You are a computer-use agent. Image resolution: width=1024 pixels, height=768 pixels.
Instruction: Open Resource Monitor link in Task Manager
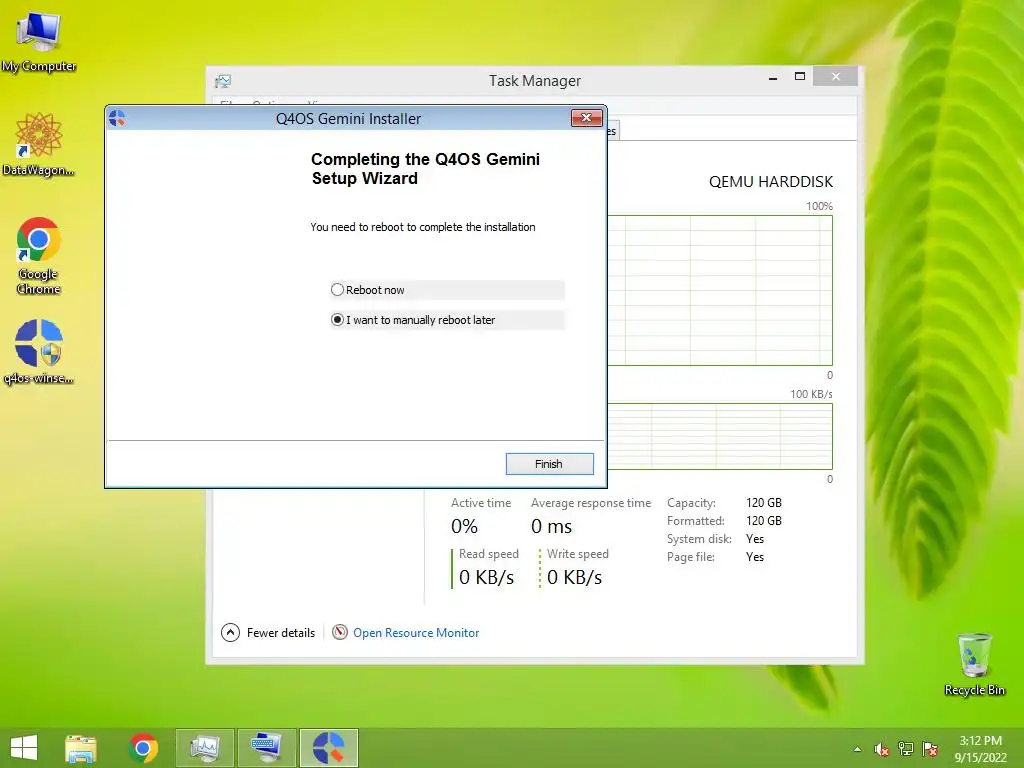416,632
